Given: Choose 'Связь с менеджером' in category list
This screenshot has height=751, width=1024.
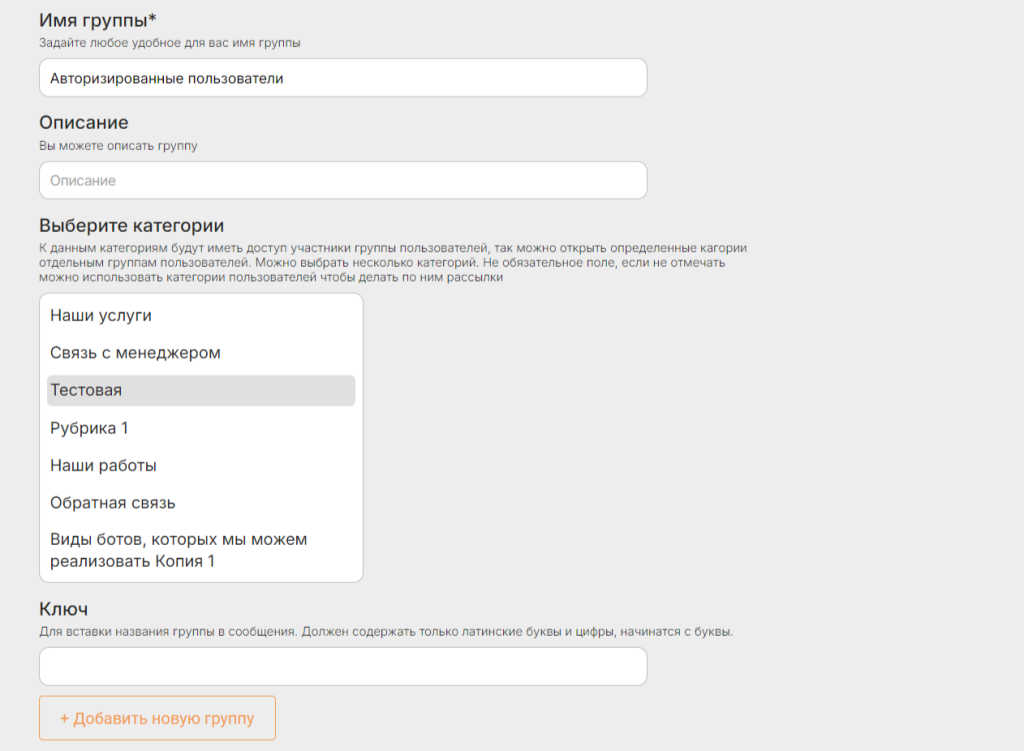Looking at the screenshot, I should pos(201,353).
